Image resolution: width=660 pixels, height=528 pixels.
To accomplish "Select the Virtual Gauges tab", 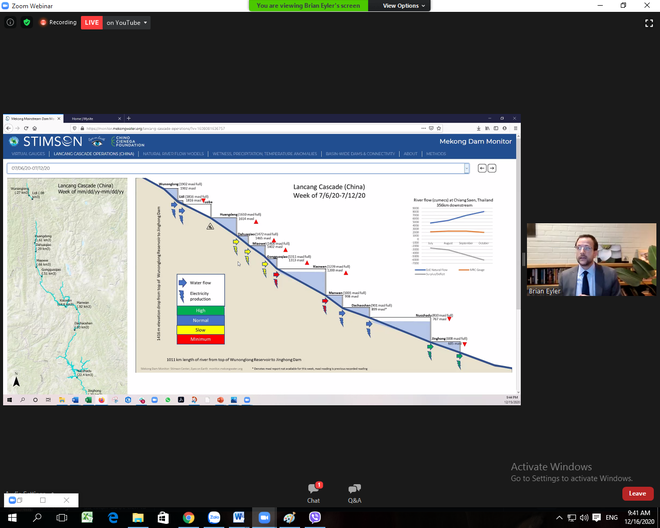I will coord(28,154).
